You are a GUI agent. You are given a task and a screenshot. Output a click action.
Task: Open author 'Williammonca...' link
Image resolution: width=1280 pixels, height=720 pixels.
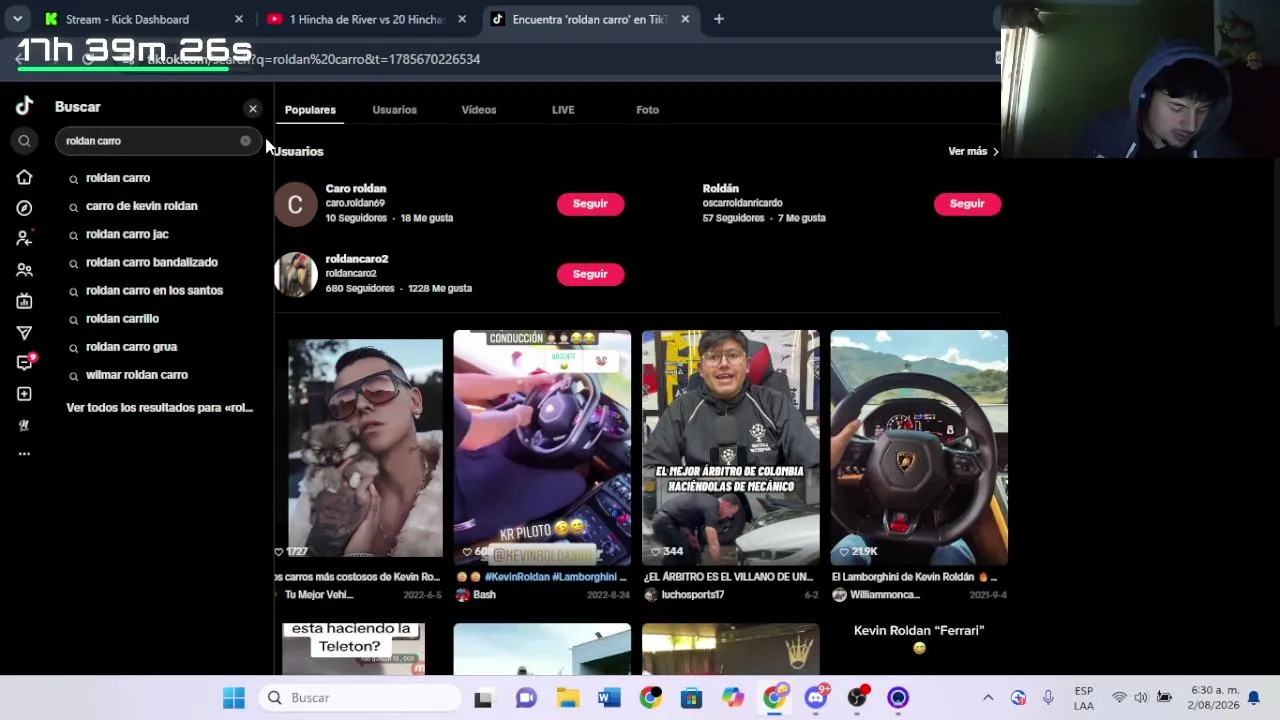[x=884, y=595]
